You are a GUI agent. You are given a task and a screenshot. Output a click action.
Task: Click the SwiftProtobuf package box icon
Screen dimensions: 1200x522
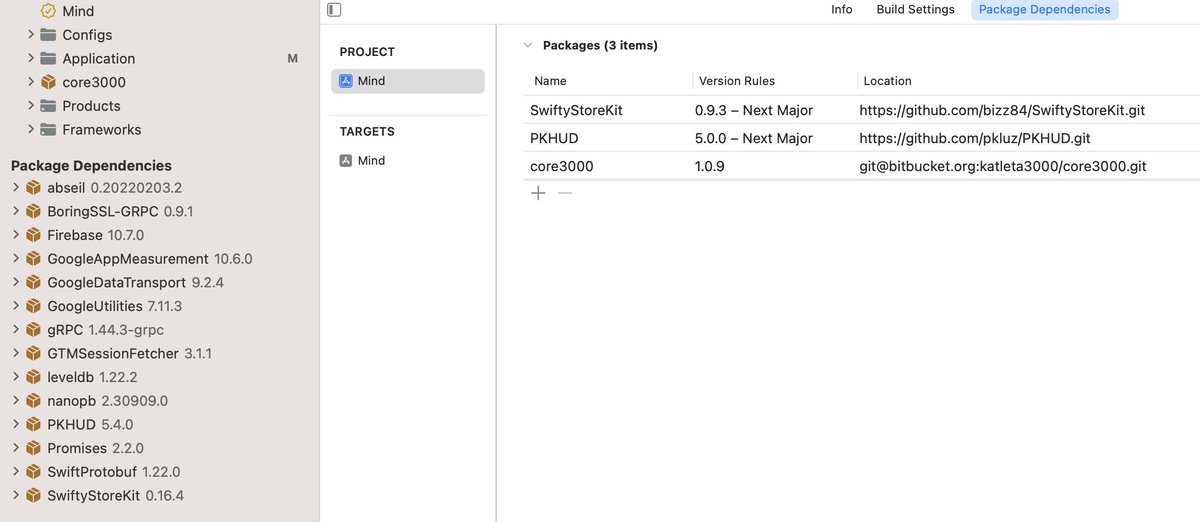33,472
